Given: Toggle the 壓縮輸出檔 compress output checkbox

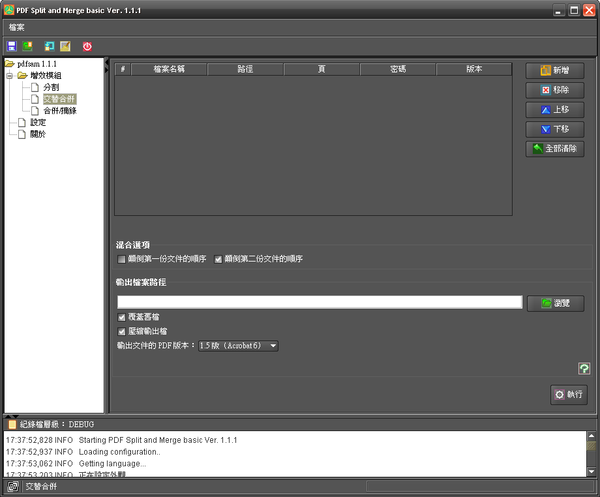Looking at the screenshot, I should 122,331.
